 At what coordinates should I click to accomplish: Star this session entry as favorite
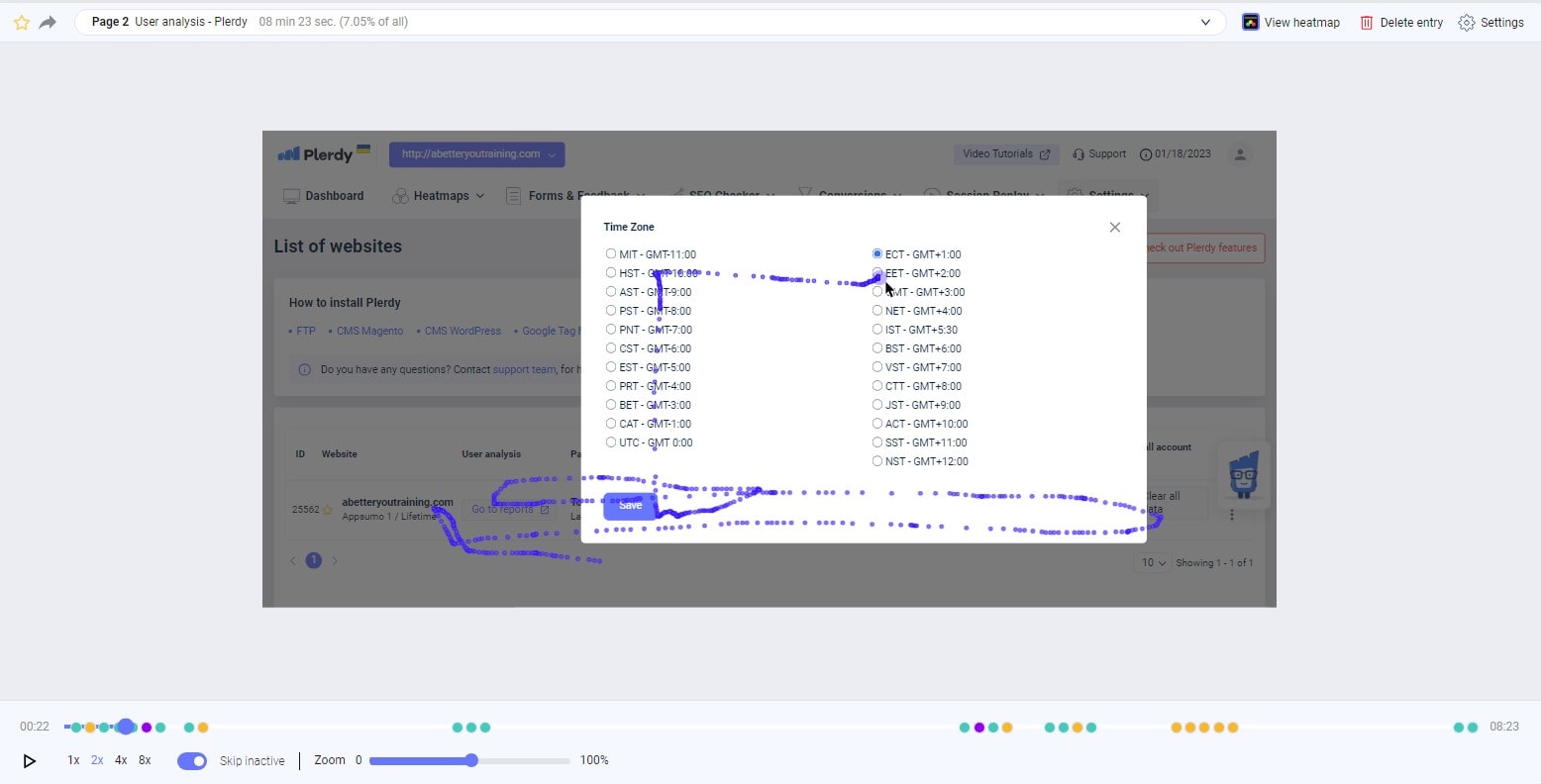(x=21, y=22)
